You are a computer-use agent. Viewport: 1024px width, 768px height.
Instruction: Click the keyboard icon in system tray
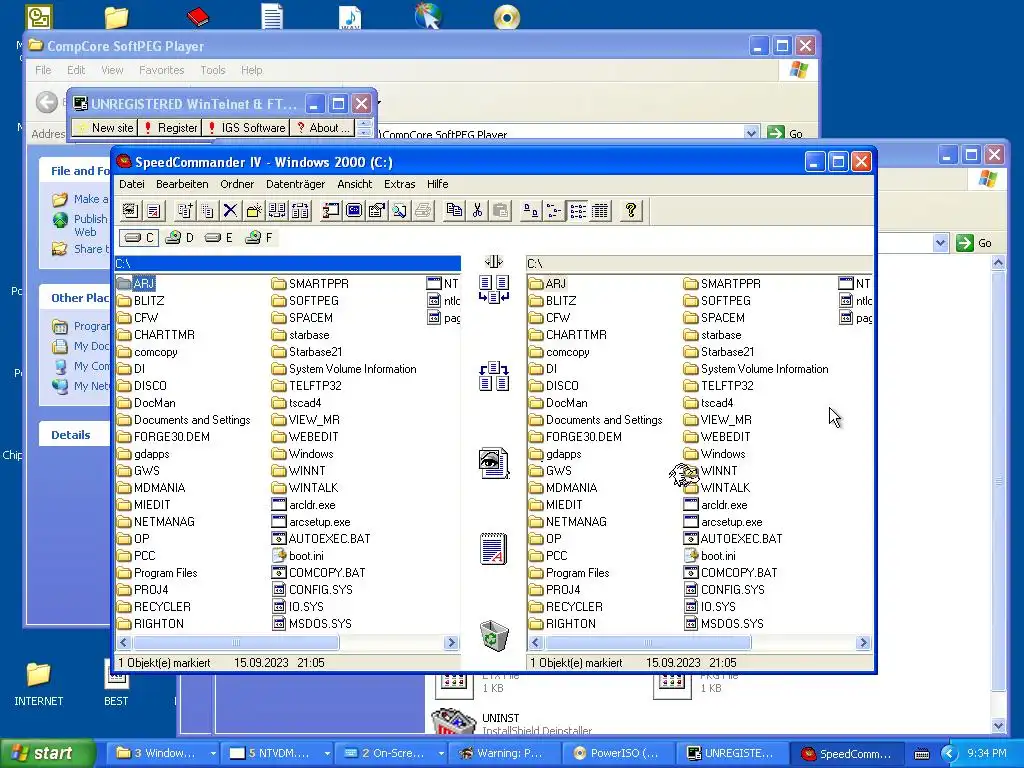(x=921, y=754)
